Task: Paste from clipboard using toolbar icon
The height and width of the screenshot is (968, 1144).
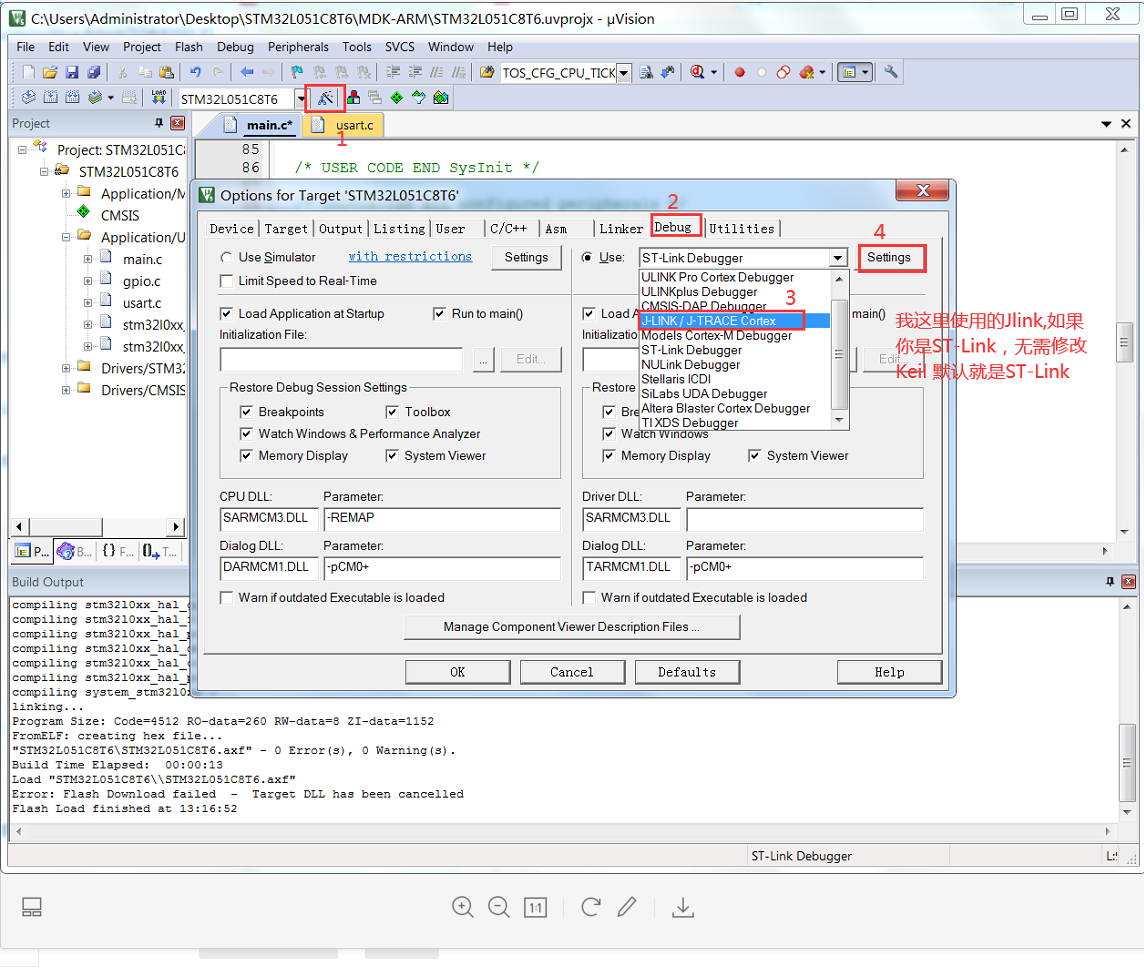Action: tap(167, 72)
